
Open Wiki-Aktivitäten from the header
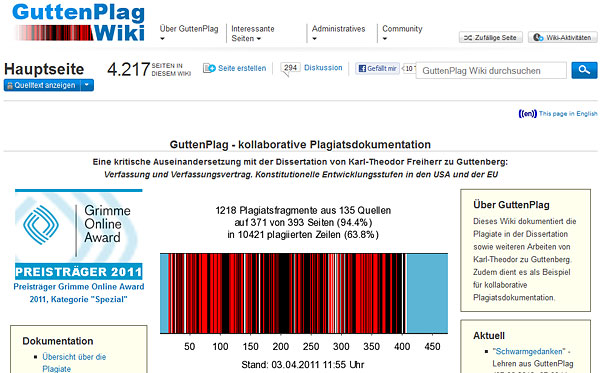coord(562,37)
